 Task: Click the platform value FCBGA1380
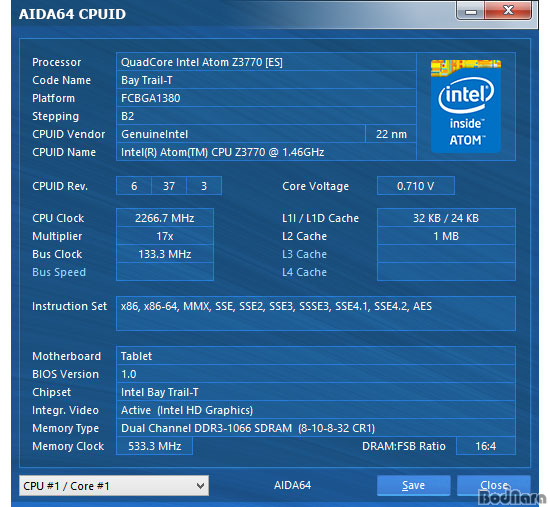click(x=266, y=98)
